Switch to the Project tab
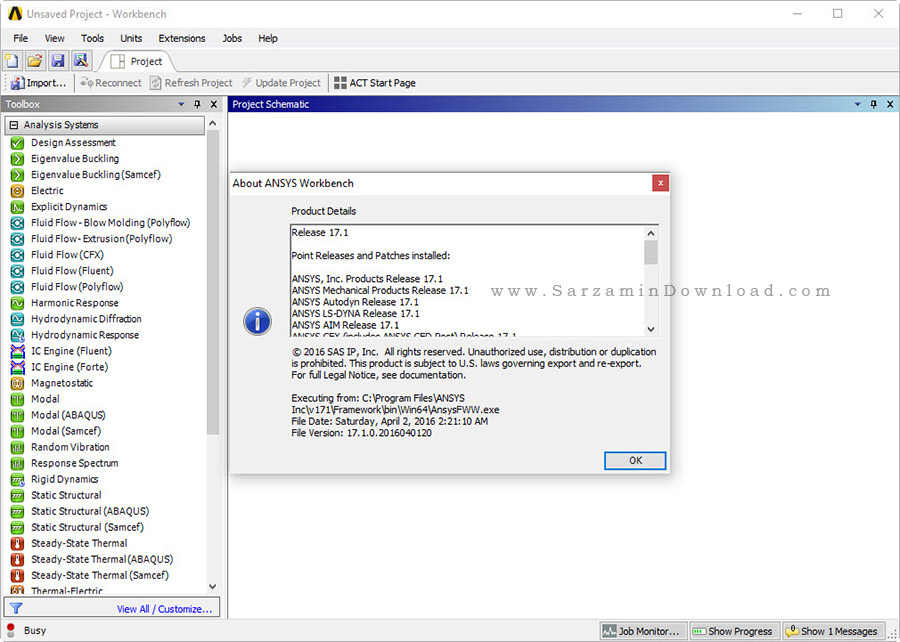Screen dimensions: 900x642 tap(137, 61)
